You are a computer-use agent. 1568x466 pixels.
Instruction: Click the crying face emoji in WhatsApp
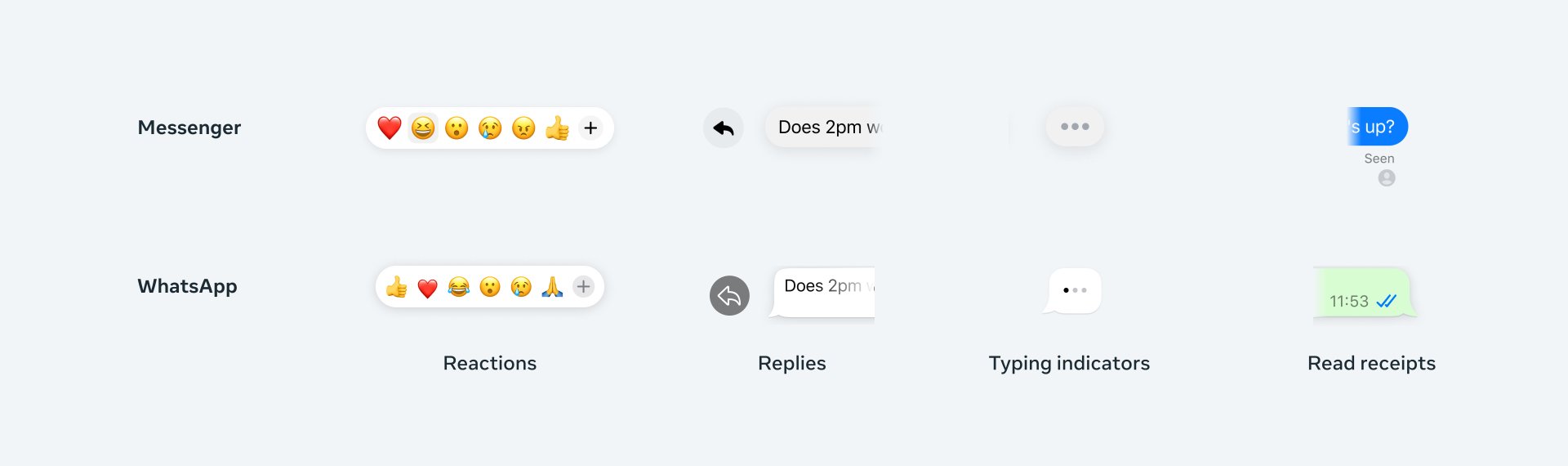pyautogui.click(x=521, y=287)
